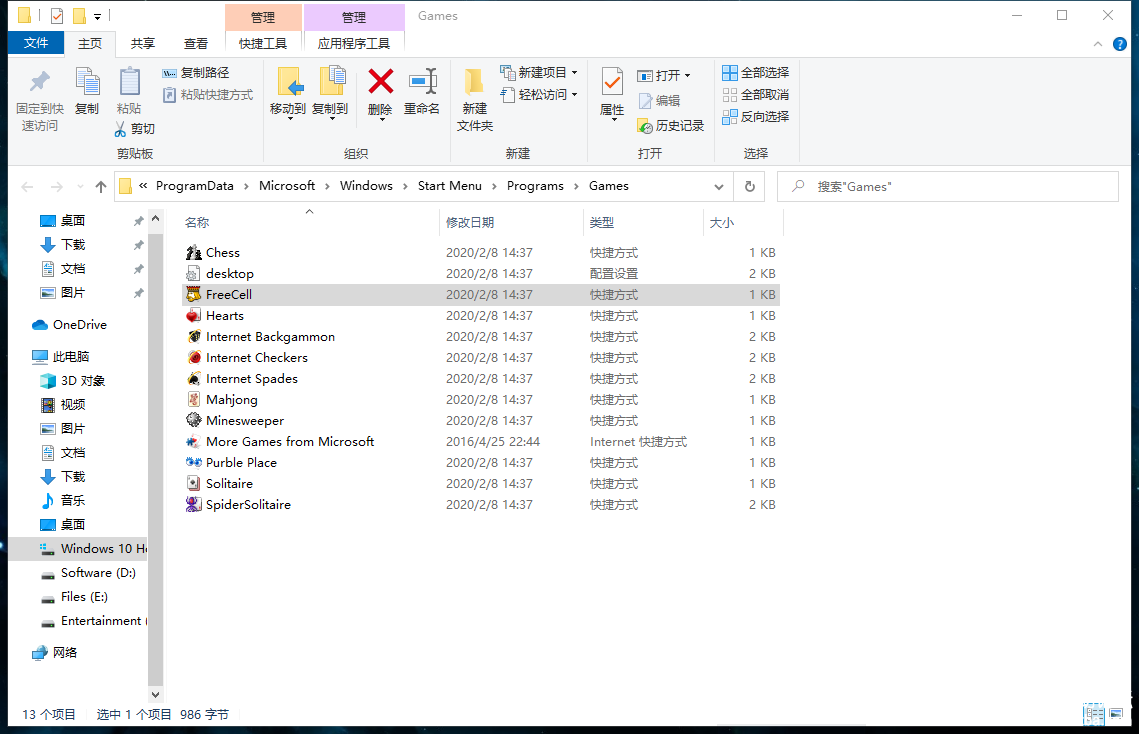This screenshot has height=734, width=1139.
Task: Click Select none (全部取消)
Action: point(755,94)
